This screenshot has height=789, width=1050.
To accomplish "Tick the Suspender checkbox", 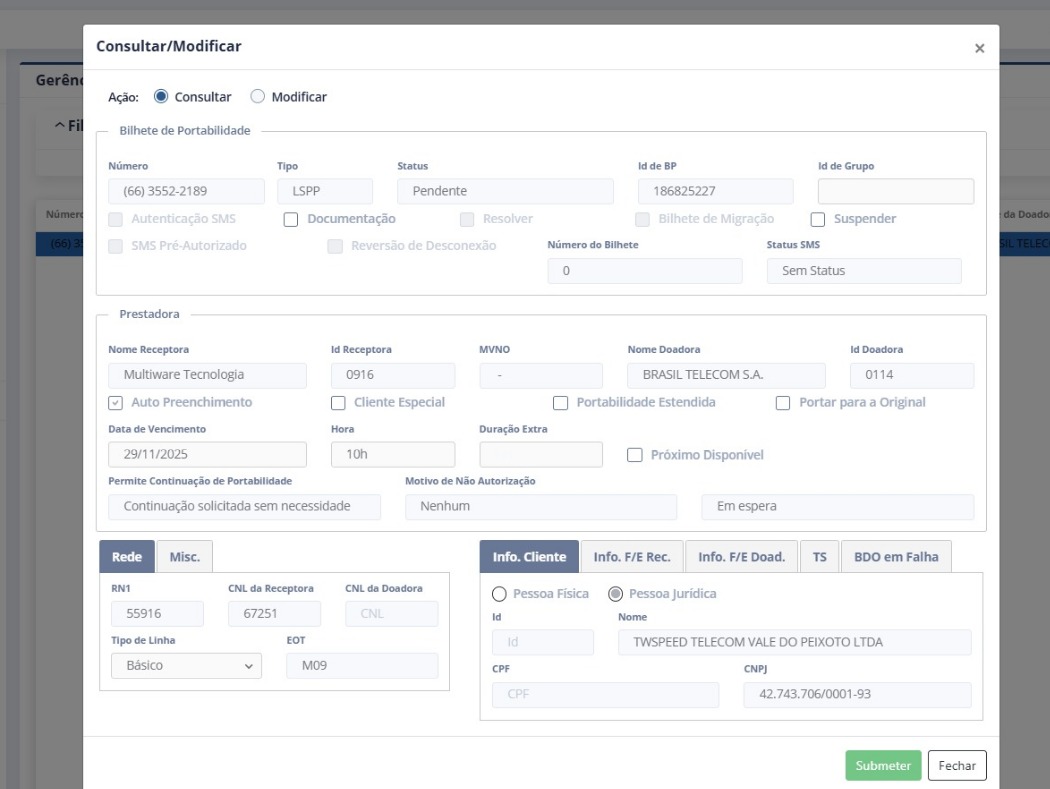I will 817,219.
